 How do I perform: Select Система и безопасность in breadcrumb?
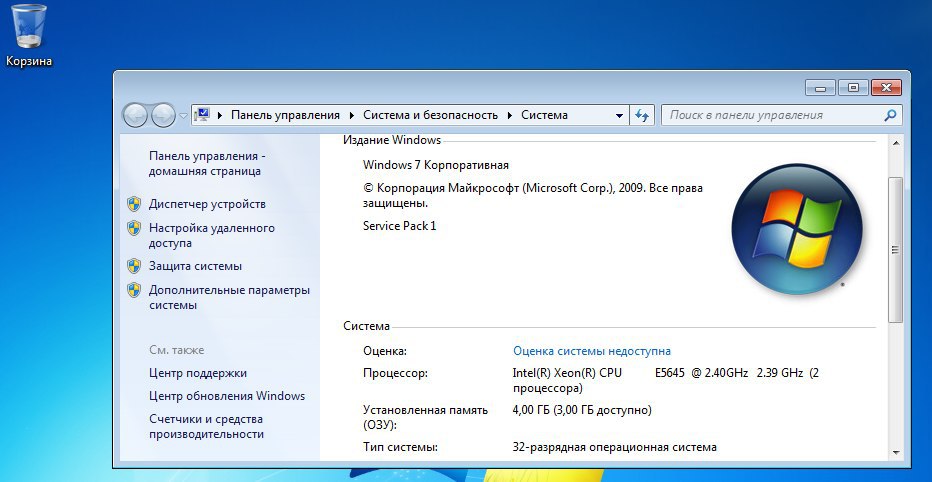point(430,115)
